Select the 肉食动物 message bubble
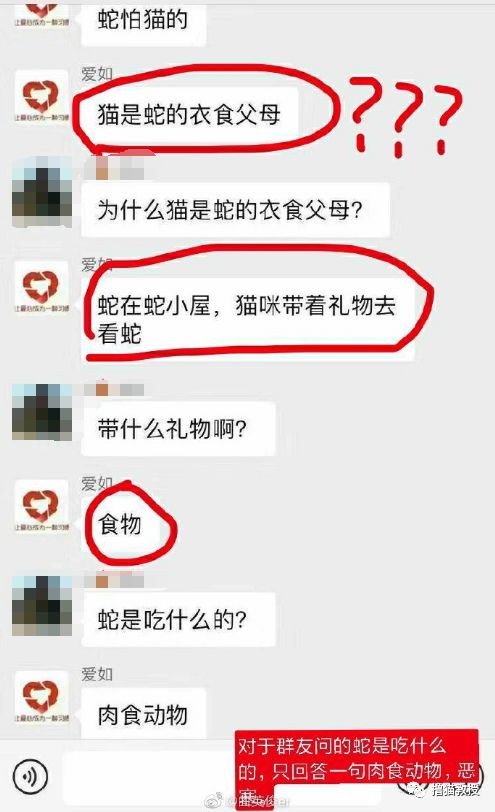 (x=143, y=715)
